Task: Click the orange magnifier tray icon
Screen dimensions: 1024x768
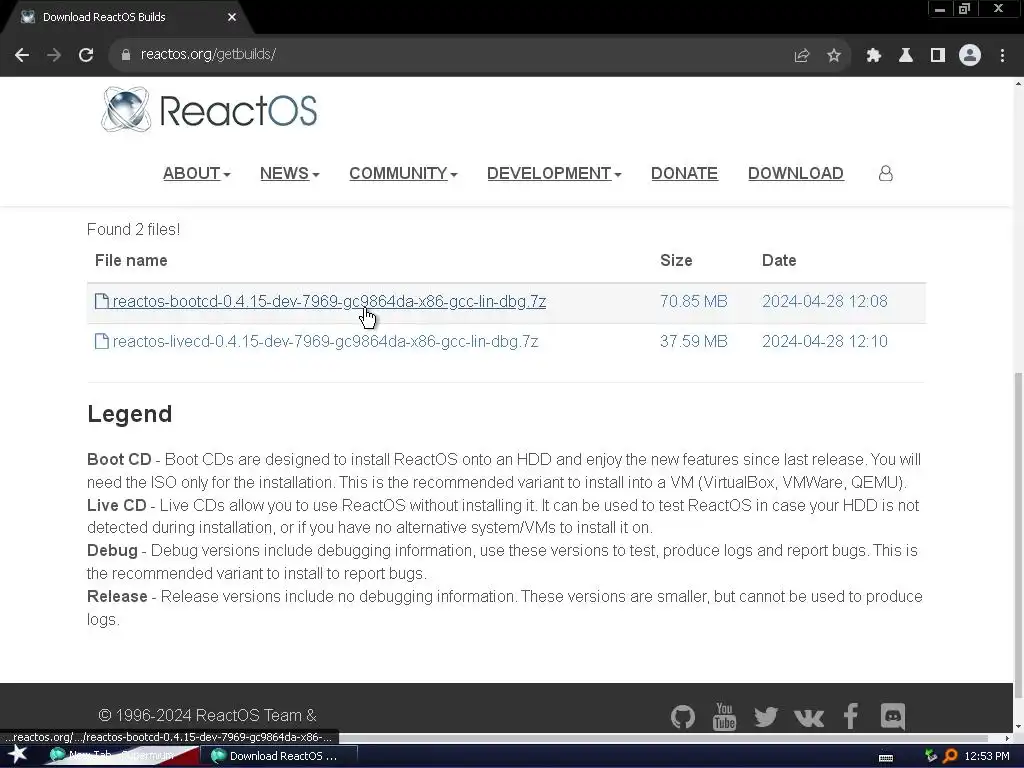Action: (x=950, y=756)
